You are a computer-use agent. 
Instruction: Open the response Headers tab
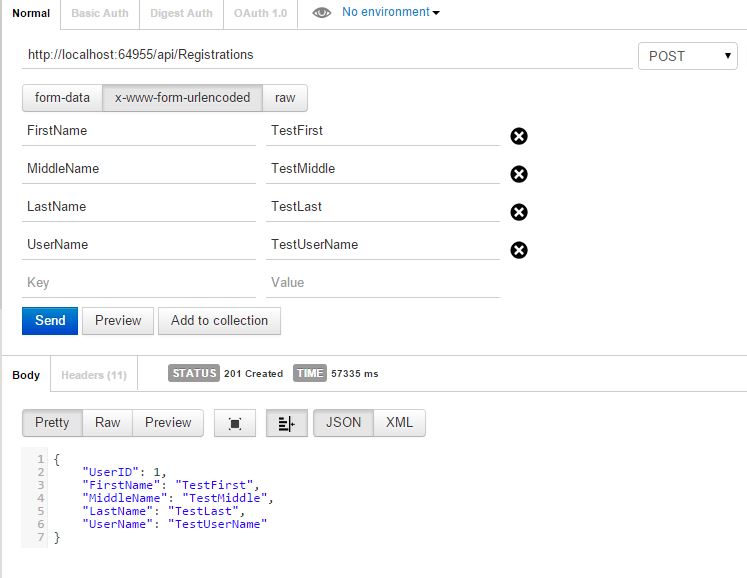click(x=94, y=375)
